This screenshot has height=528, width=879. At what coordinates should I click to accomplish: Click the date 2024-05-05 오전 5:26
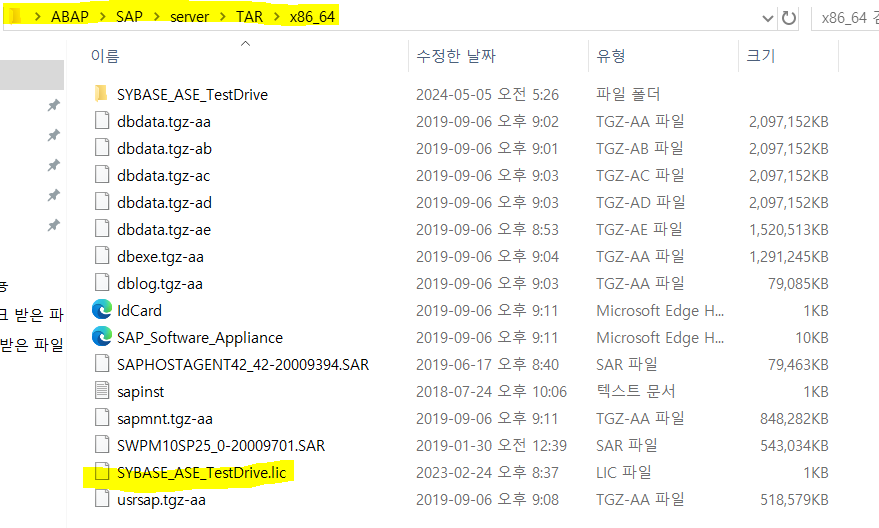click(487, 94)
